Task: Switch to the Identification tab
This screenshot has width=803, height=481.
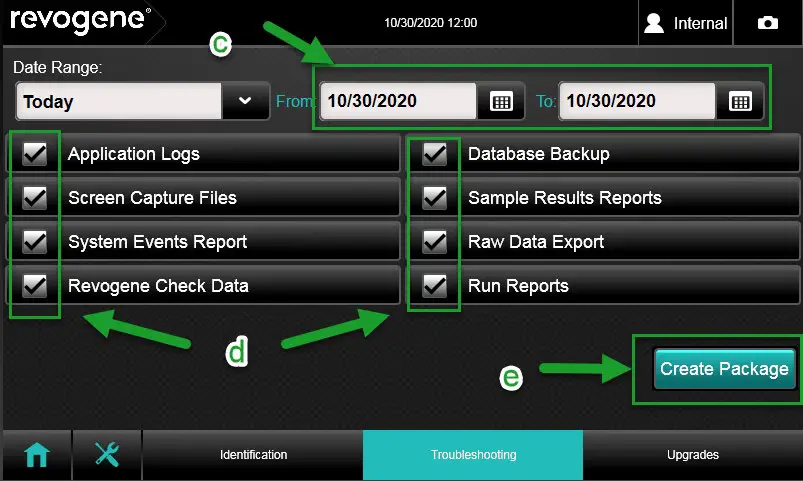Action: click(253, 455)
